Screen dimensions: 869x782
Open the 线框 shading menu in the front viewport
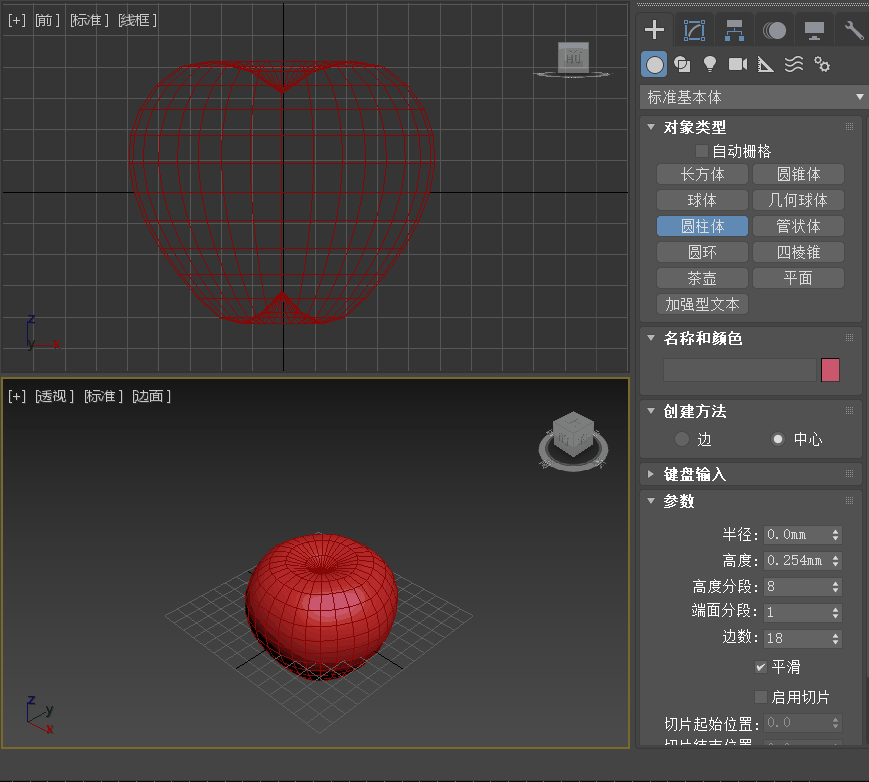coord(137,20)
